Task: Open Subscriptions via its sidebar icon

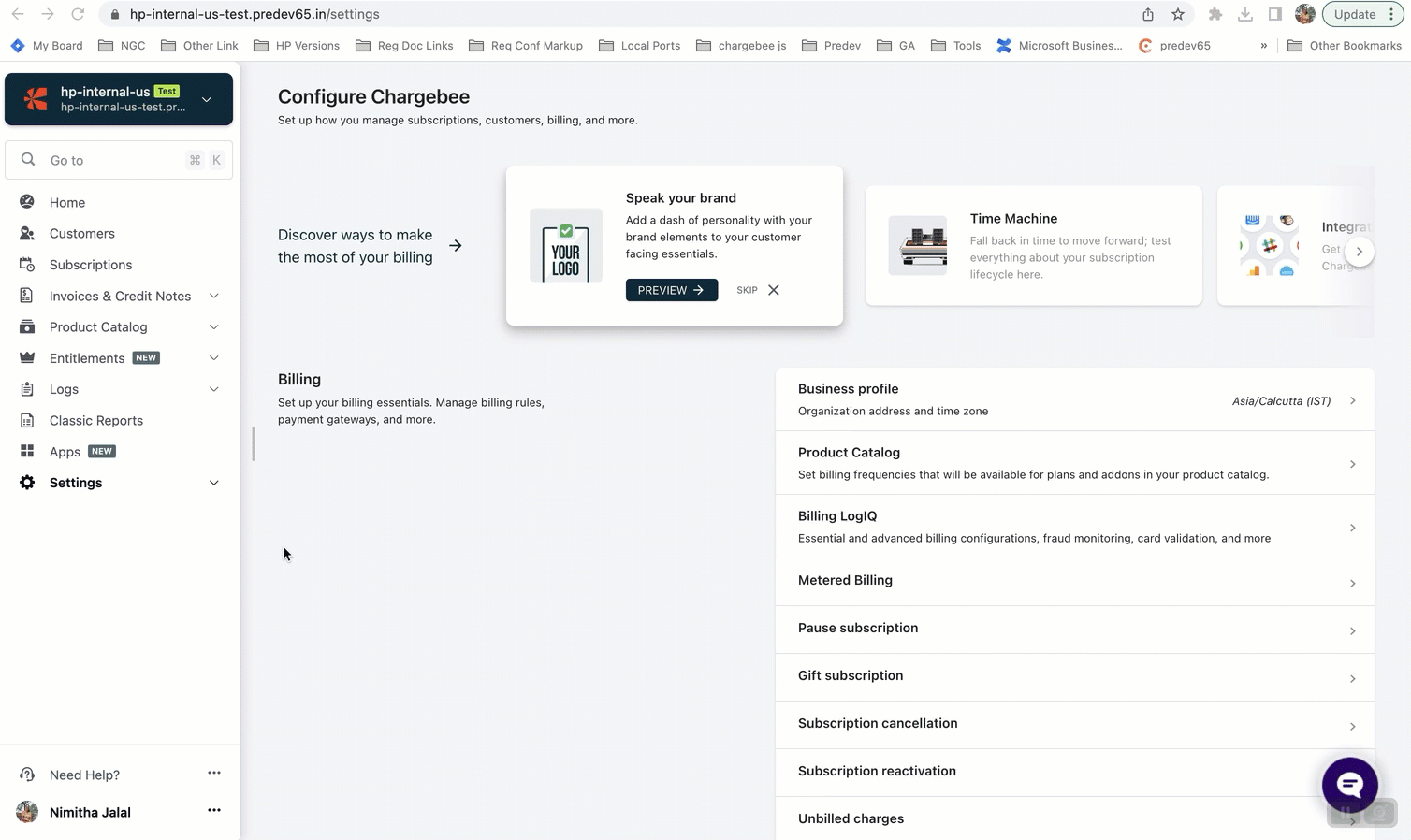Action: [27, 265]
